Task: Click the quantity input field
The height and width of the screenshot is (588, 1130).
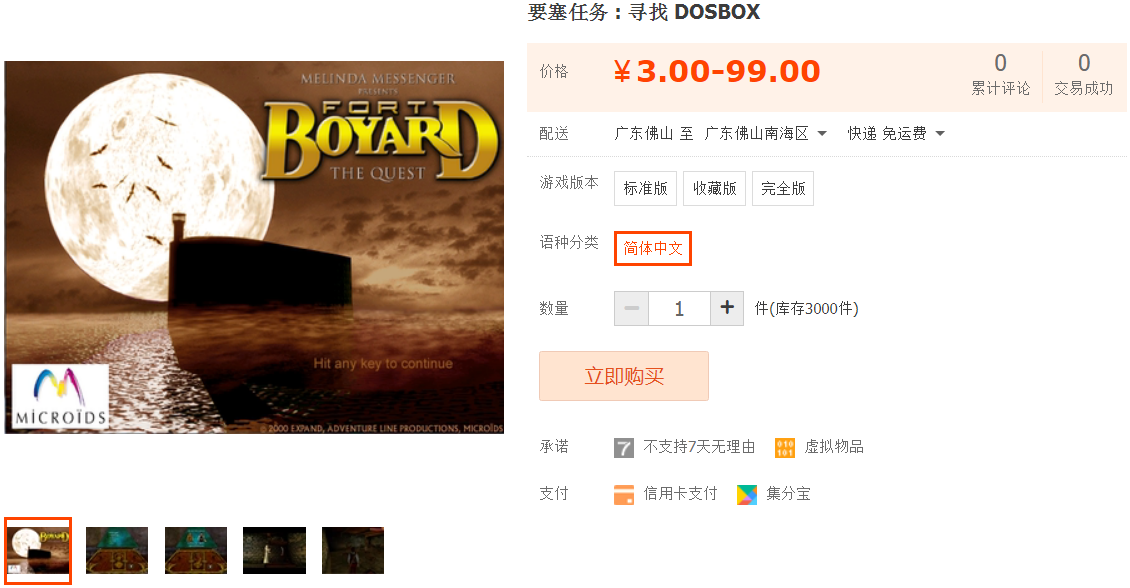Action: [679, 308]
